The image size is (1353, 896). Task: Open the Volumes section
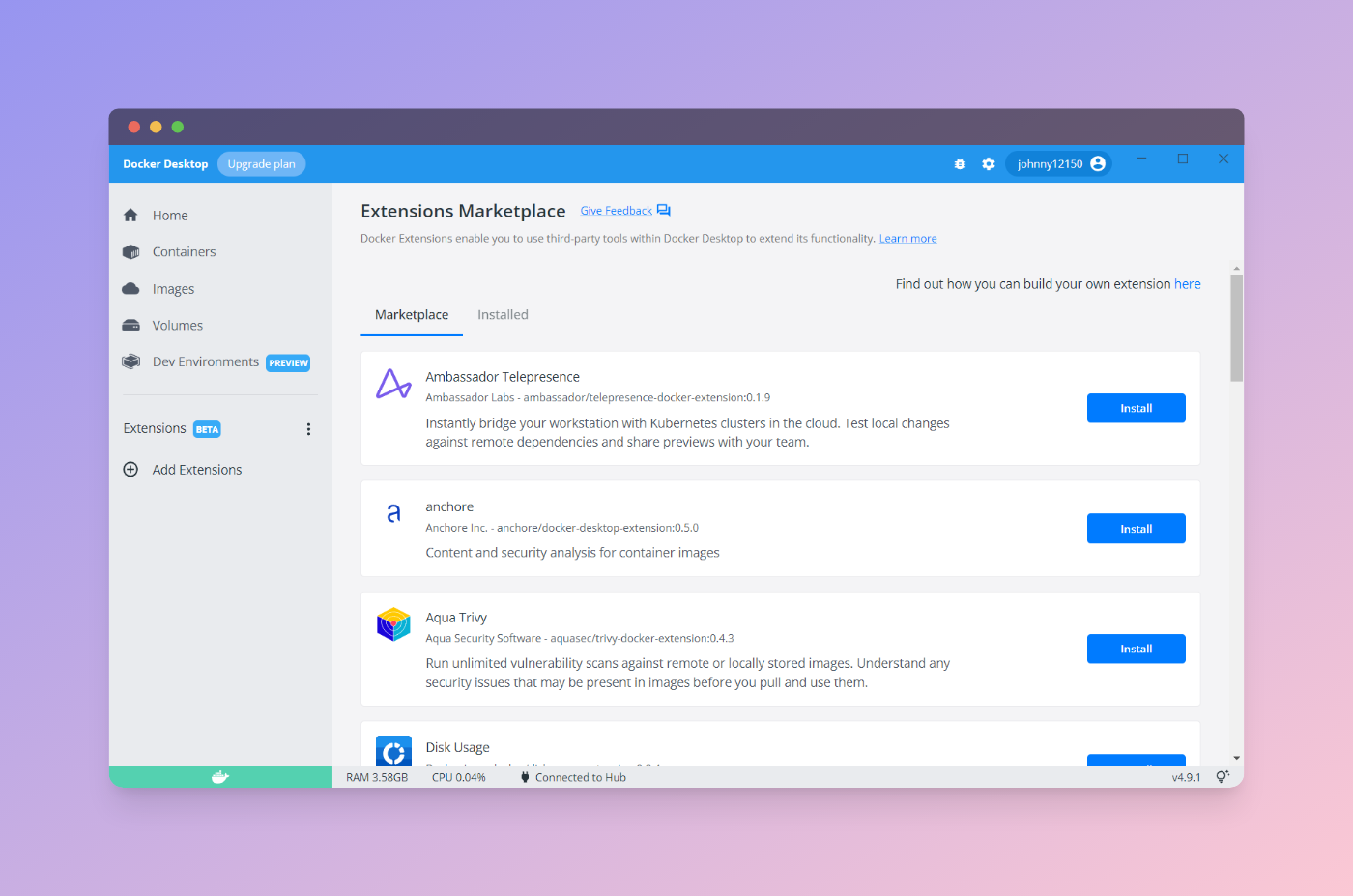[x=177, y=325]
